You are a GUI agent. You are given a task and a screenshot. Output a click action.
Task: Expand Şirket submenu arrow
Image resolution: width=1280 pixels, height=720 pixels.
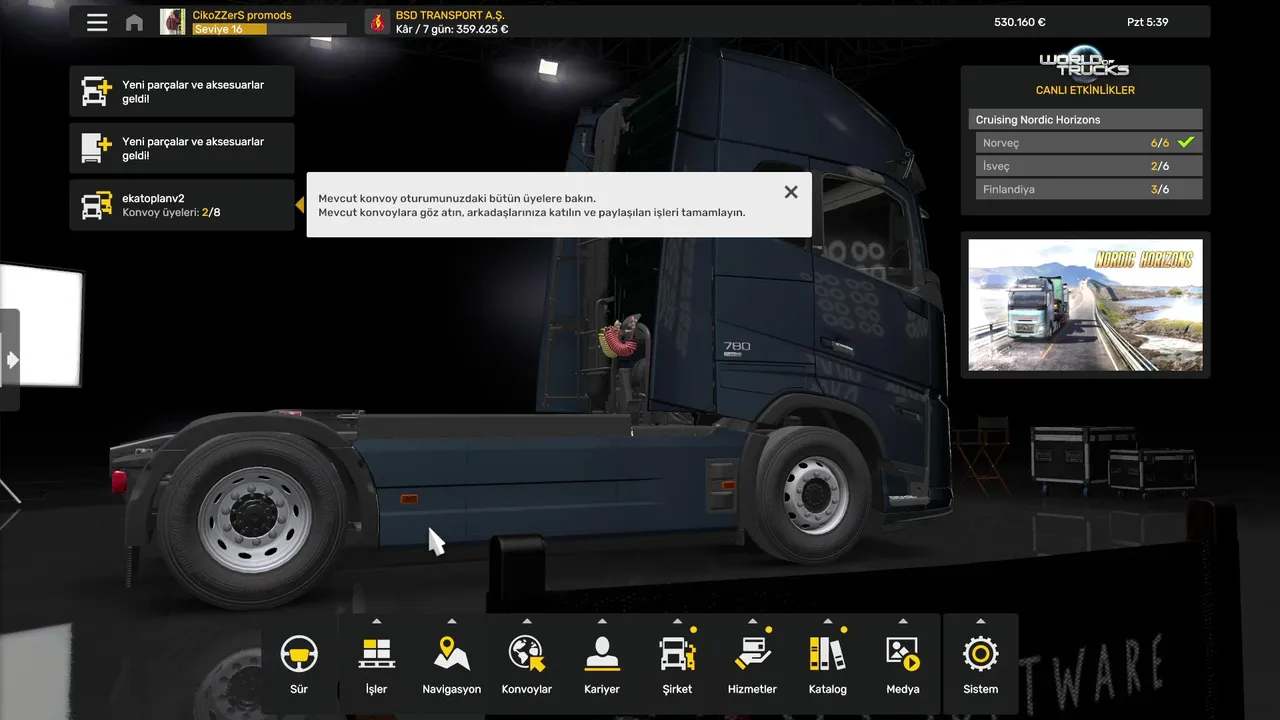(677, 621)
